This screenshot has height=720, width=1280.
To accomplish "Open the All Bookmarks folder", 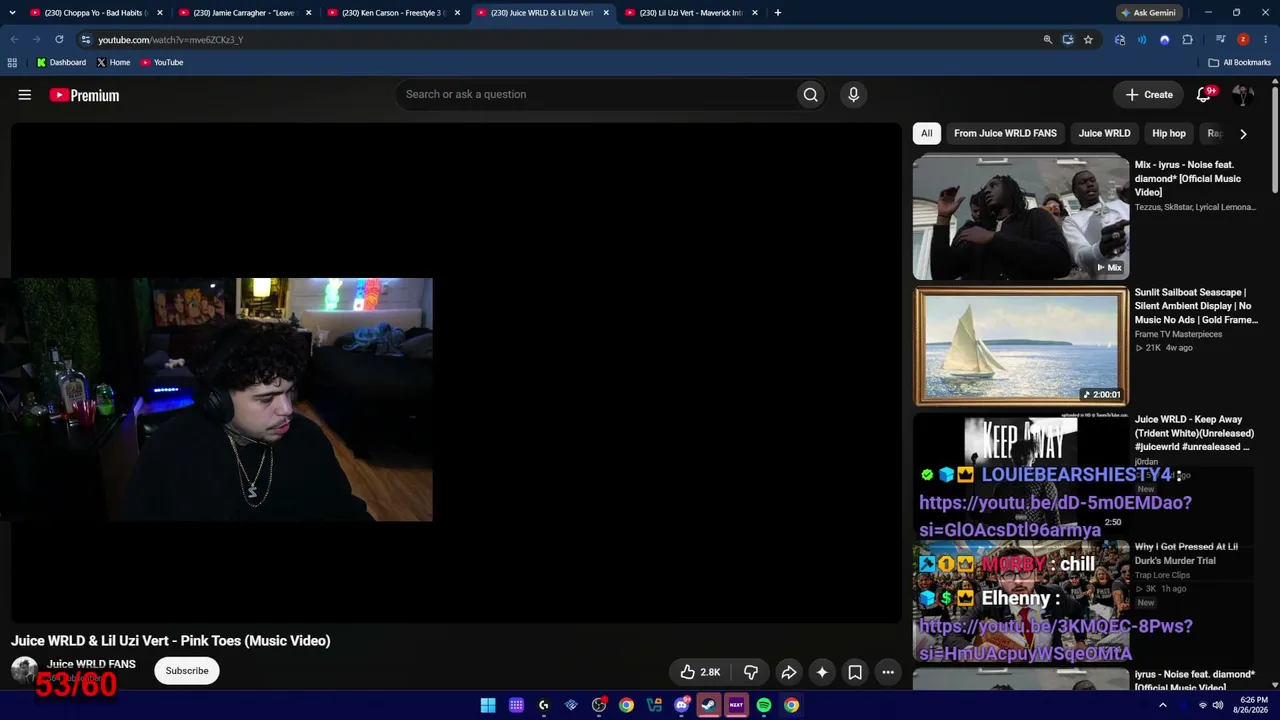I will tap(1240, 63).
